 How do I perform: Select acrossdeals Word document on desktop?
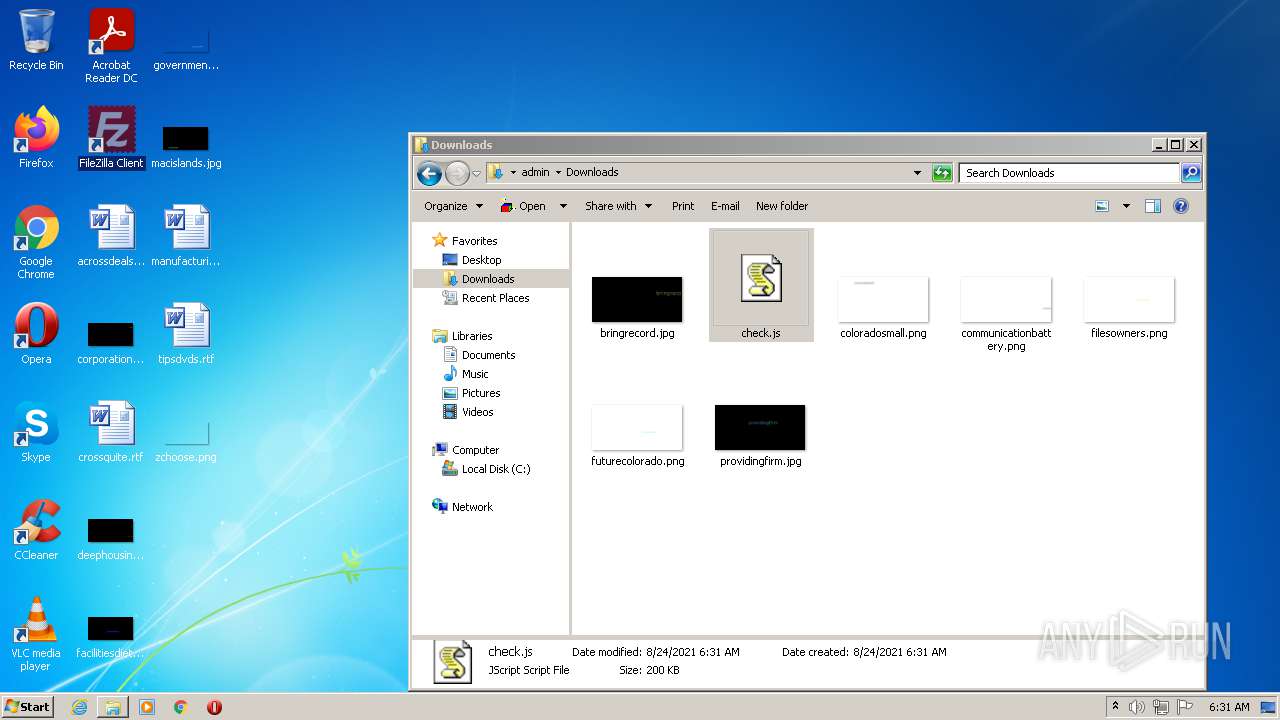tap(111, 235)
